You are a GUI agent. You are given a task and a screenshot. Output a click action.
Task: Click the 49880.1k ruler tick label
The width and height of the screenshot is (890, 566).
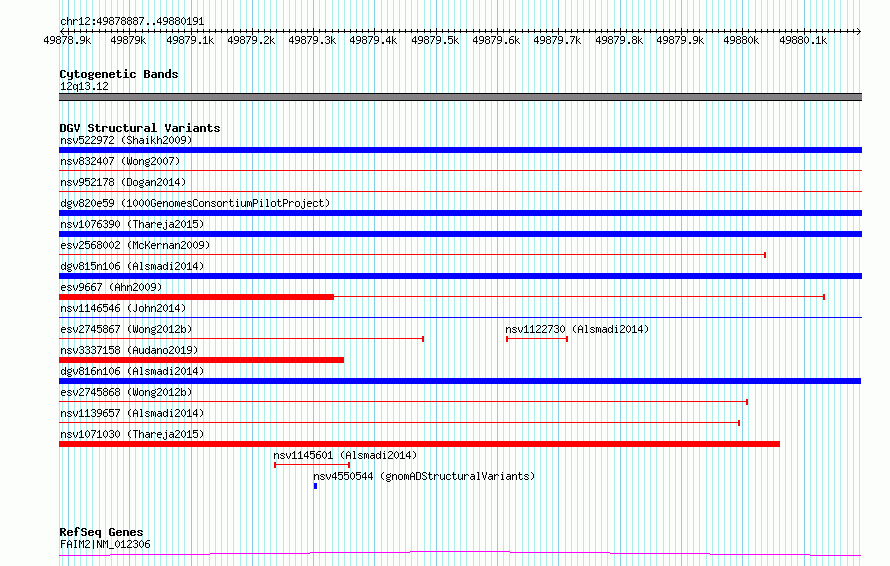(x=803, y=40)
